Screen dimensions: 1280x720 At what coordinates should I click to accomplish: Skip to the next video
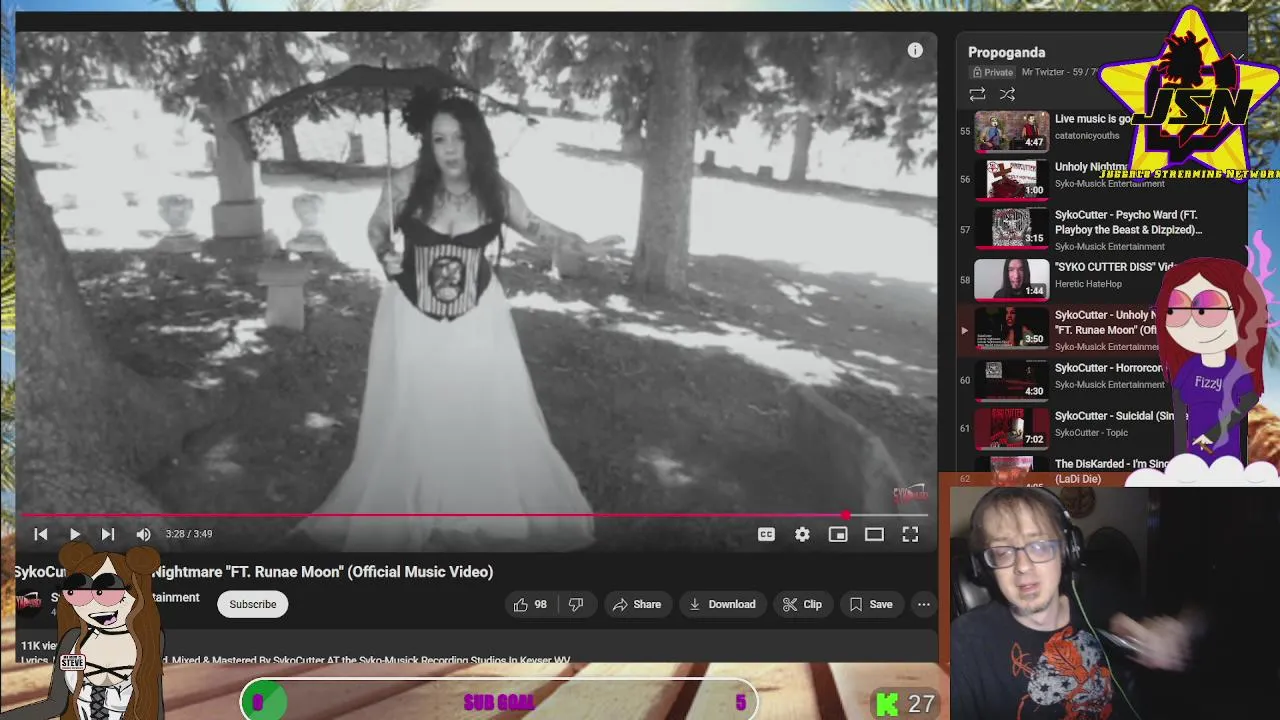[x=108, y=534]
